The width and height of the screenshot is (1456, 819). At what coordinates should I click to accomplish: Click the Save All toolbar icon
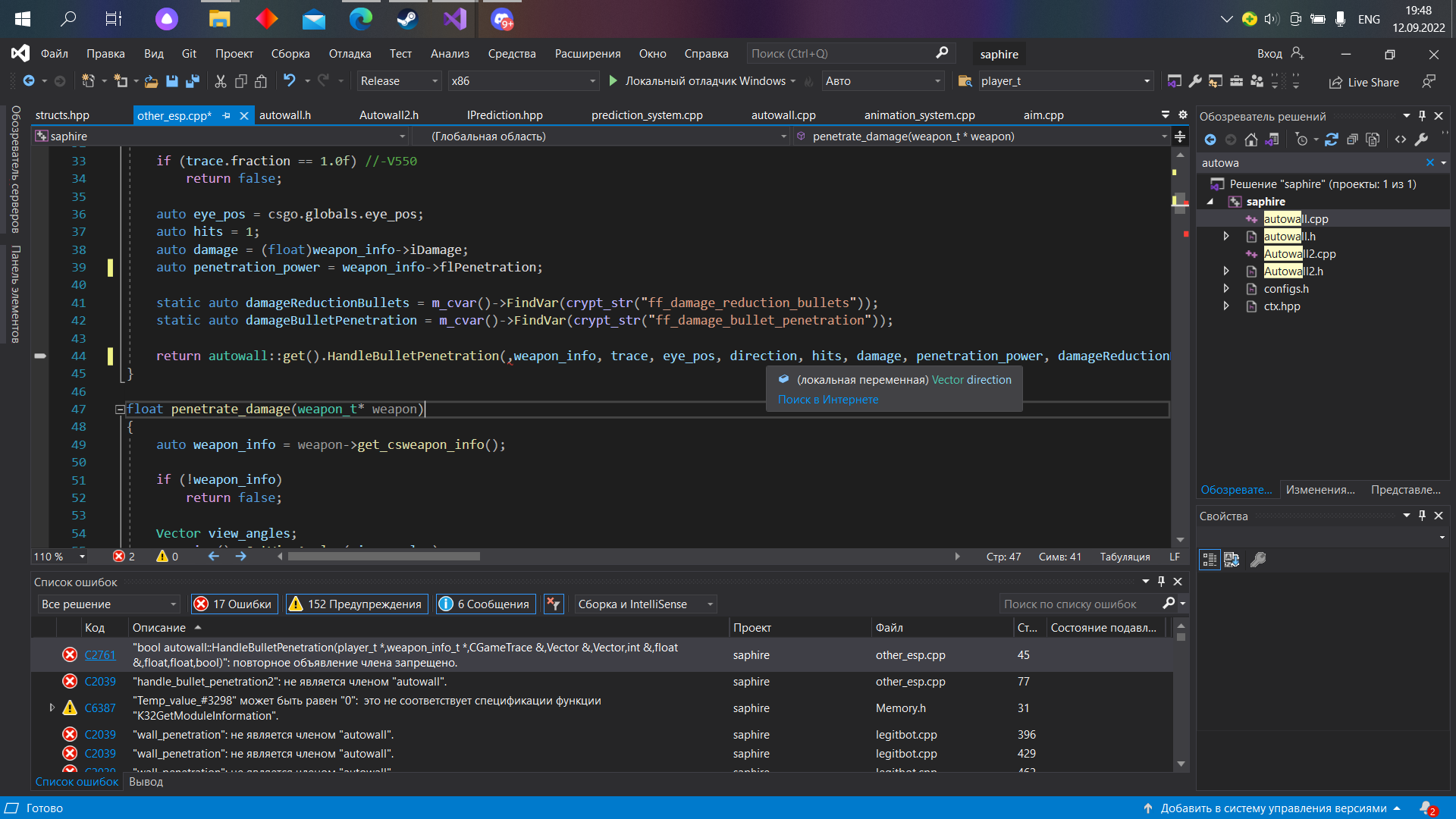coord(193,81)
